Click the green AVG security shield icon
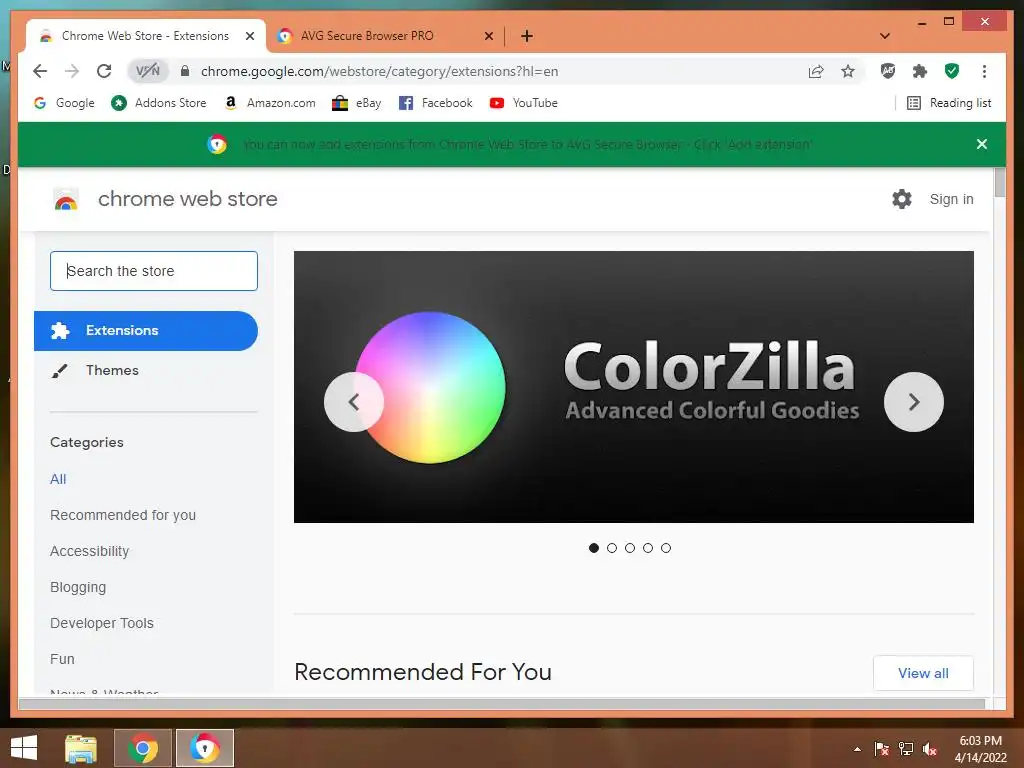The width and height of the screenshot is (1024, 768). click(952, 71)
